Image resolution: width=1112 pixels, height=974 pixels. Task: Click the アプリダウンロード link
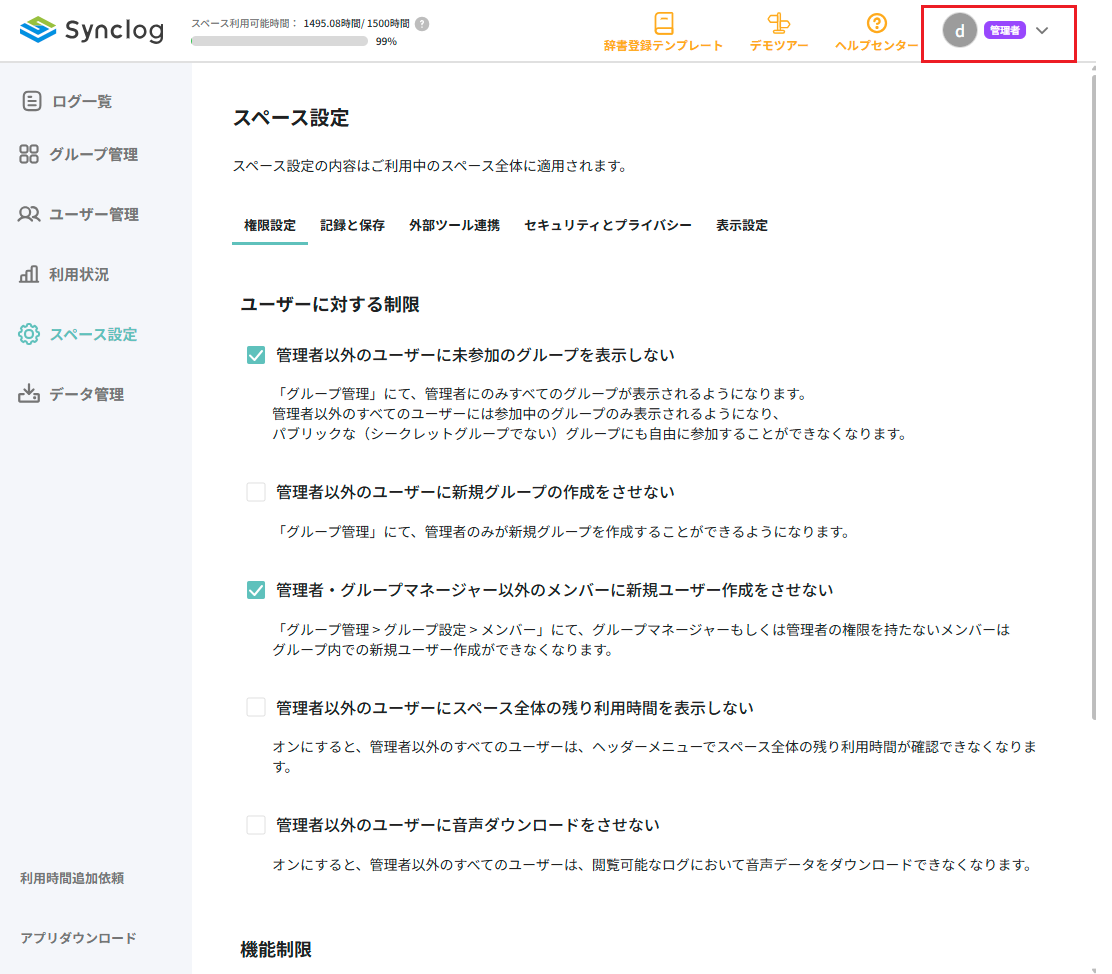click(78, 938)
